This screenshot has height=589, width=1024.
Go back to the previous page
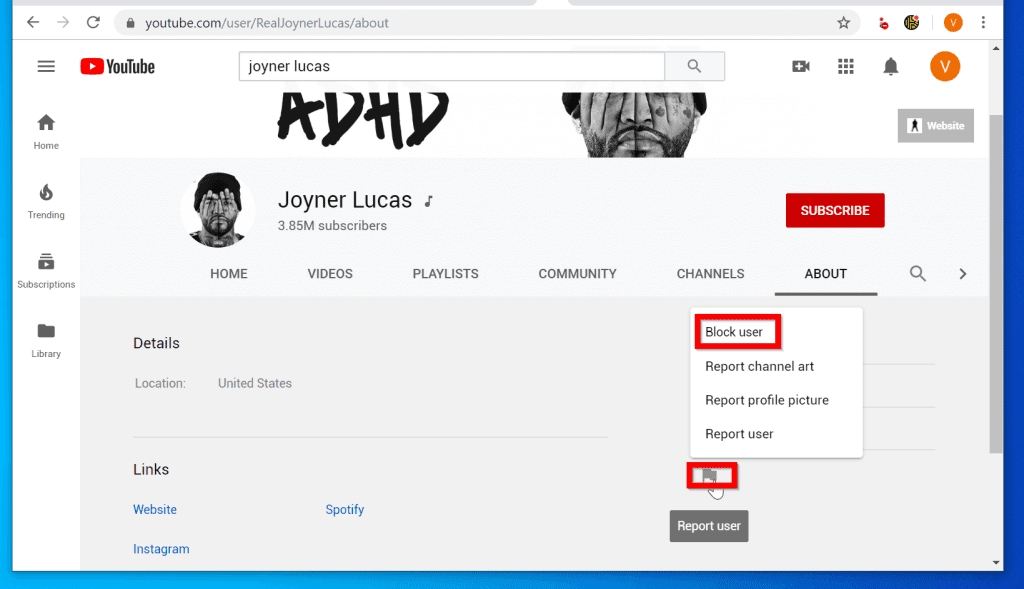point(33,23)
